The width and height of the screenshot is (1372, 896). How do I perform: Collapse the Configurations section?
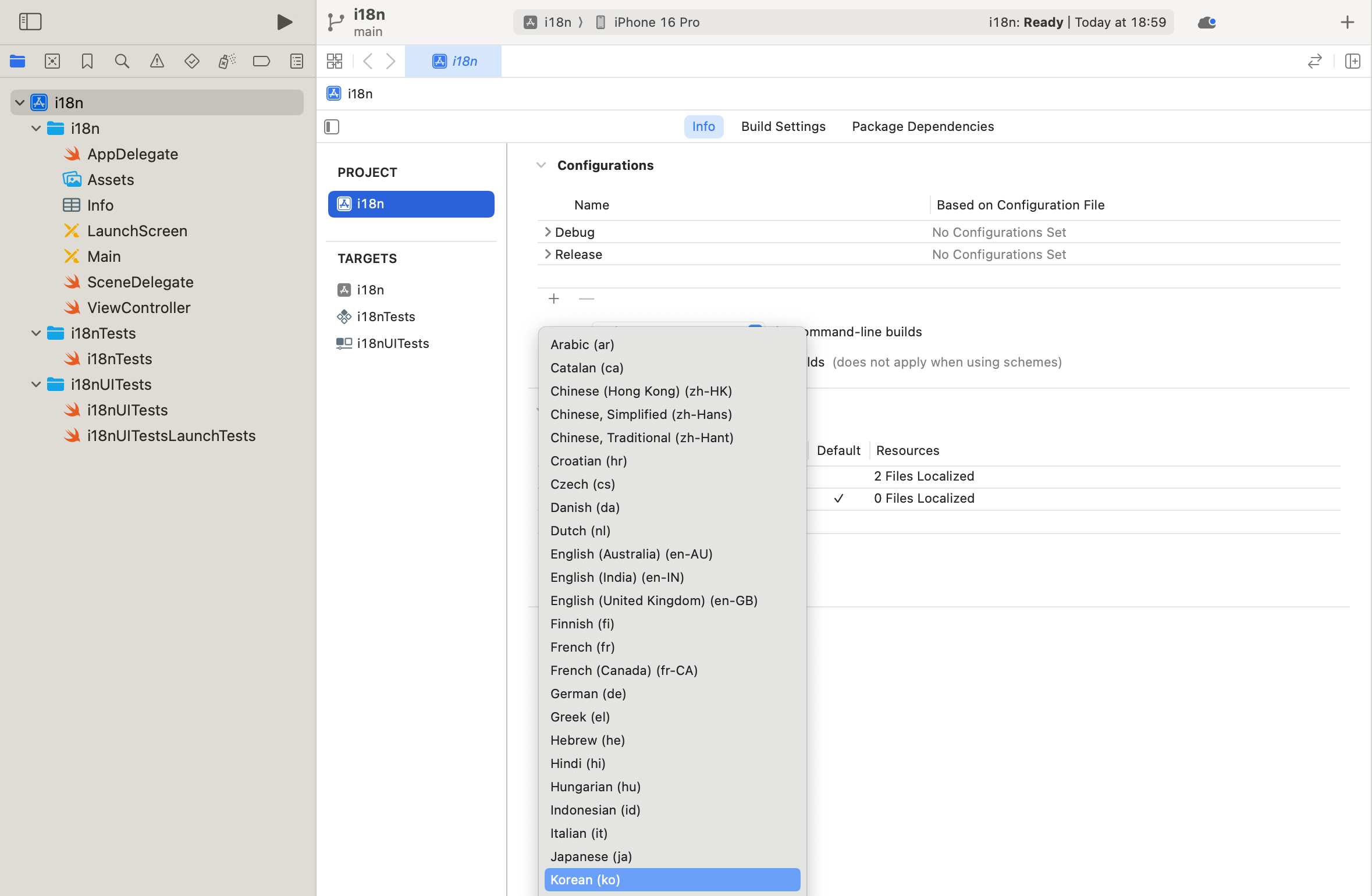(x=541, y=165)
